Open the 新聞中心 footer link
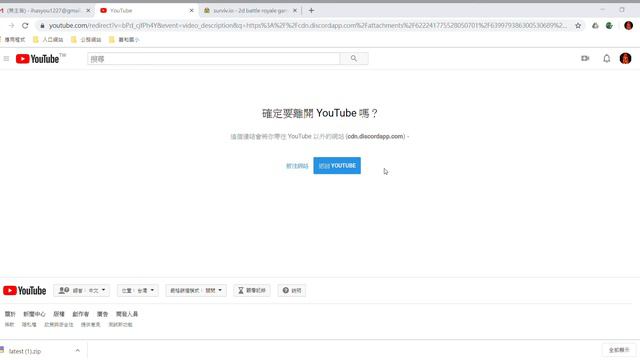The image size is (640, 360). [34, 314]
